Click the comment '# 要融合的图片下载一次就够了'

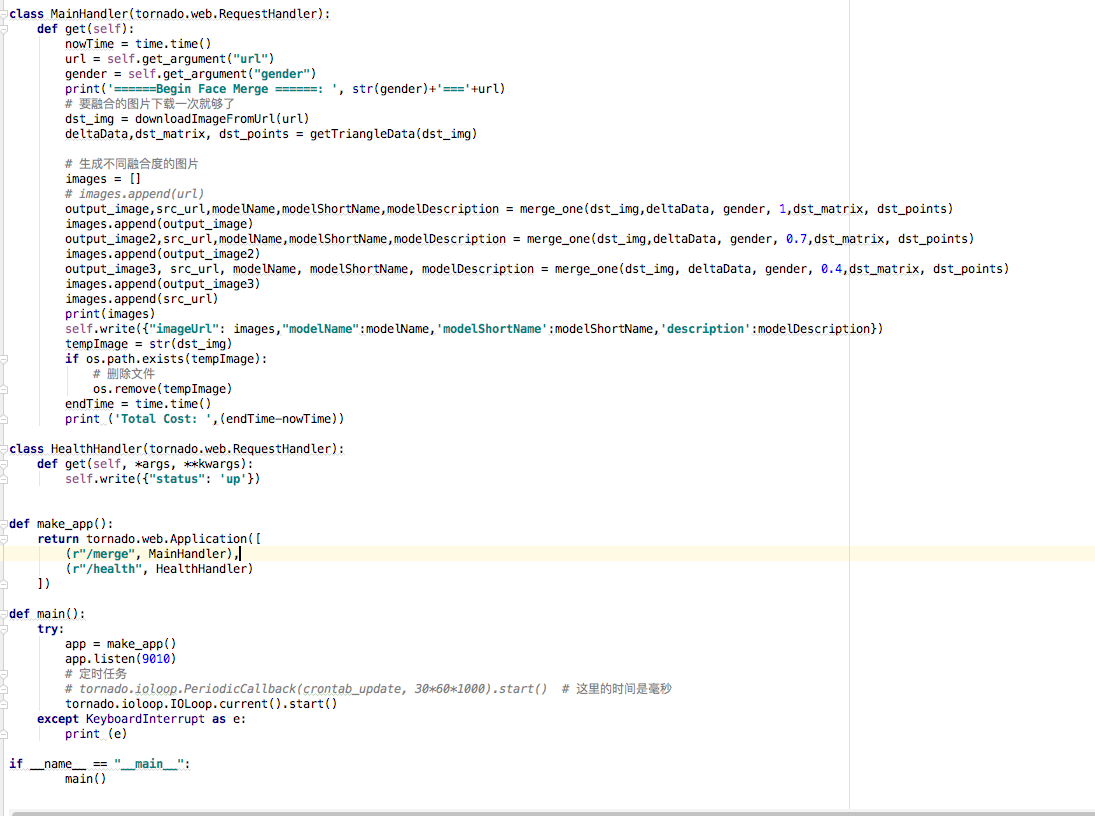click(149, 104)
